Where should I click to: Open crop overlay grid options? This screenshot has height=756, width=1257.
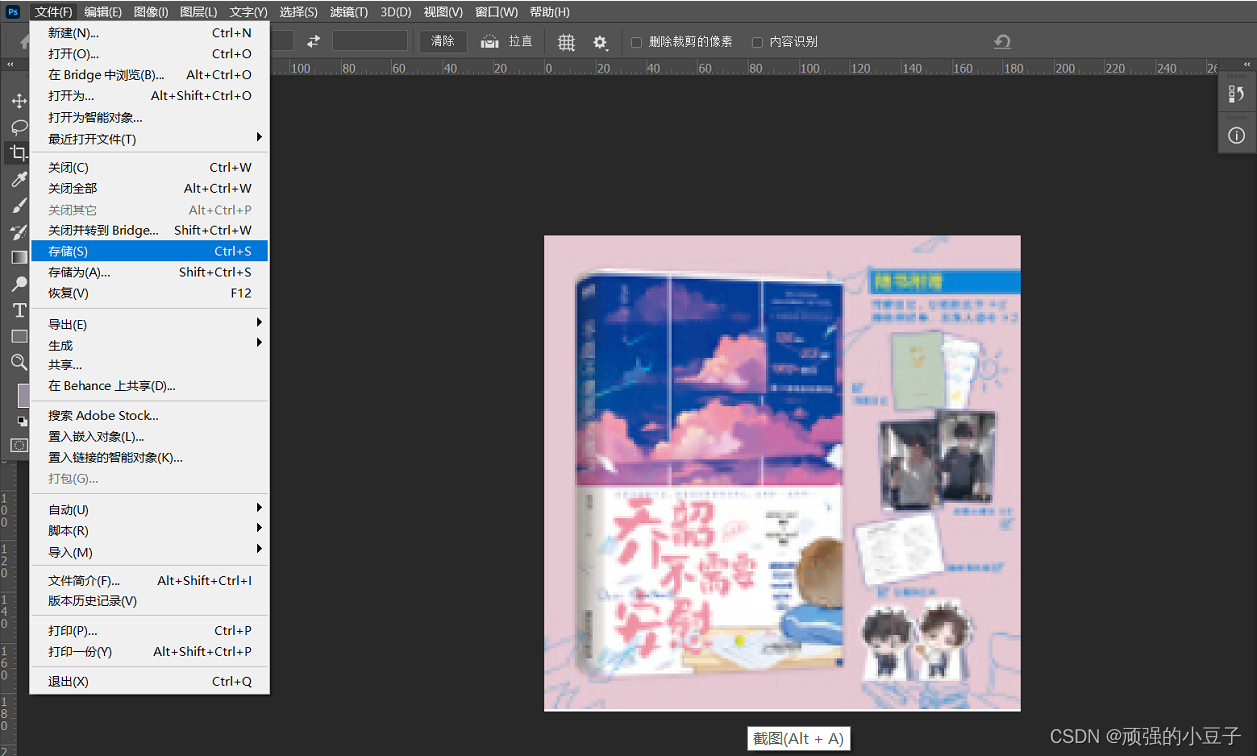[566, 42]
